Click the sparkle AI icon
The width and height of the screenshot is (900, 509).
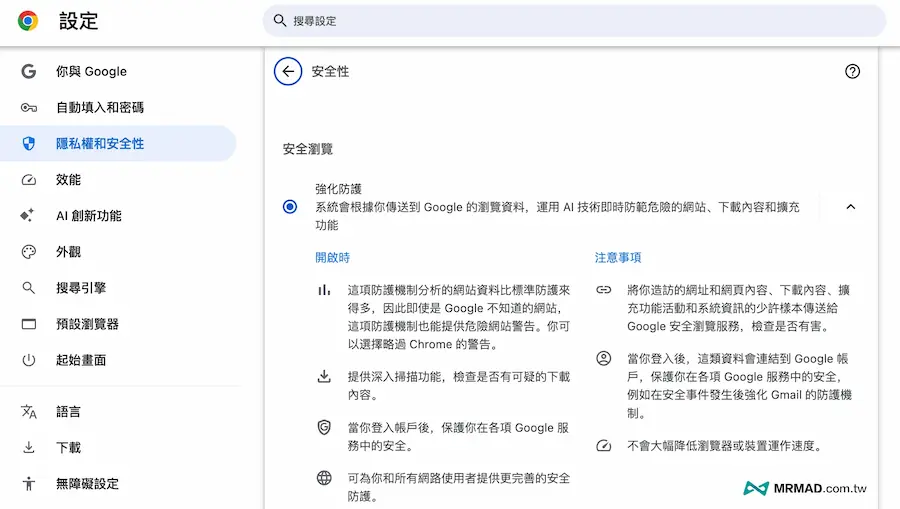click(x=27, y=215)
